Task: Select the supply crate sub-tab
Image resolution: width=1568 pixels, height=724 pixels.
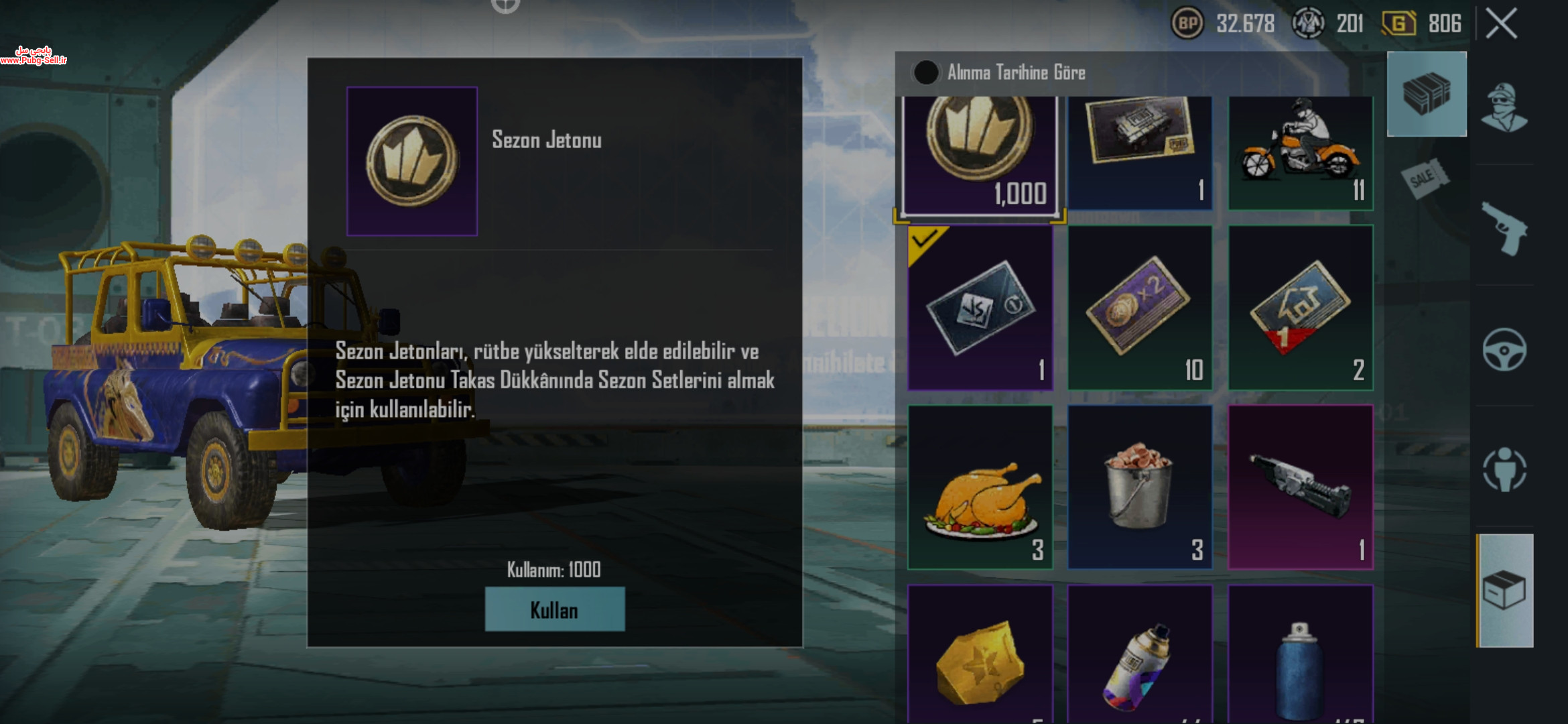Action: pos(1427,94)
